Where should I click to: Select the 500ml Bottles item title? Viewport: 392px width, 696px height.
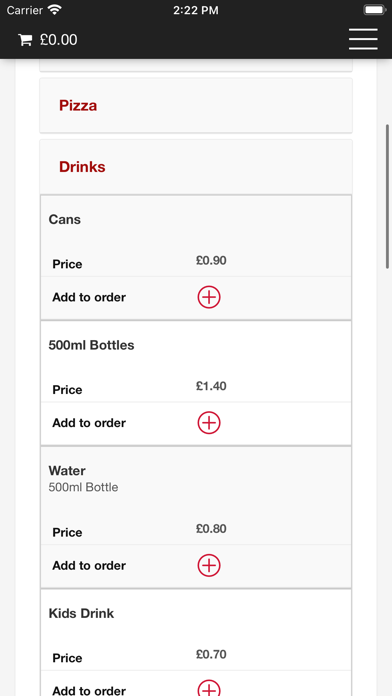[91, 345]
